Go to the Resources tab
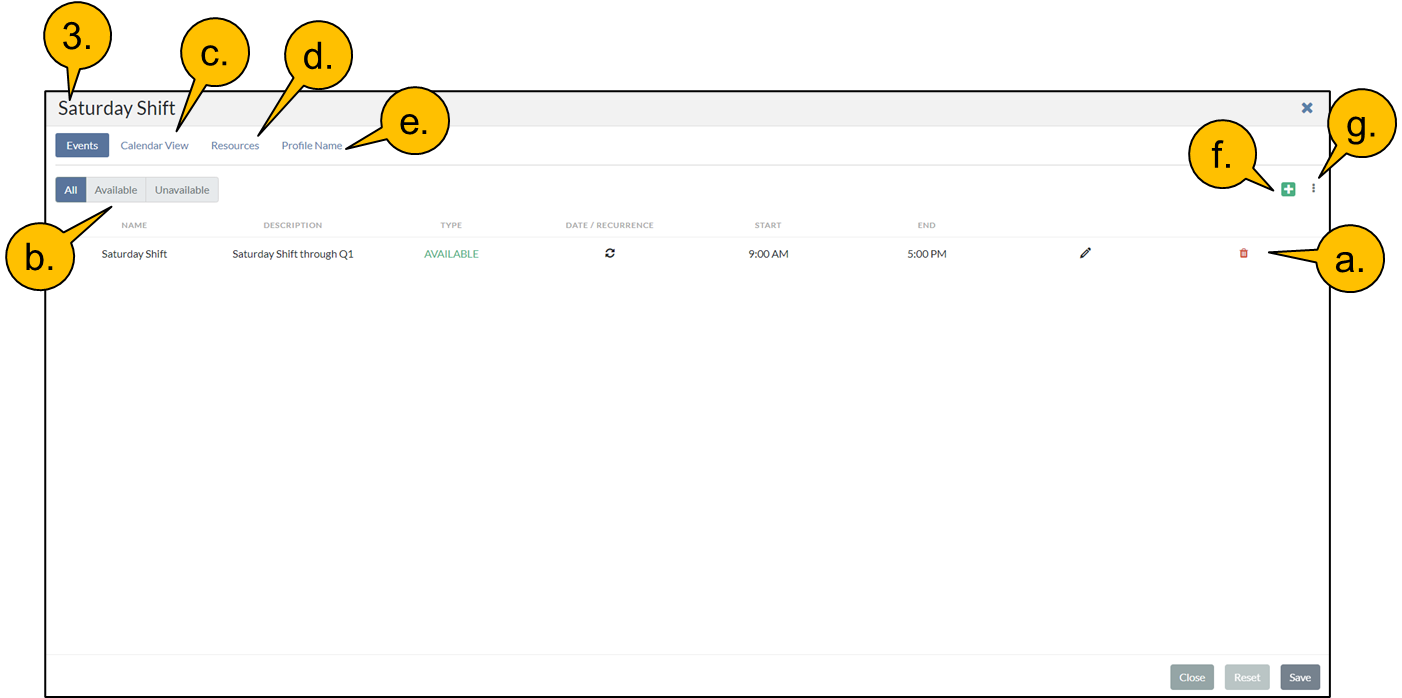 [x=235, y=145]
